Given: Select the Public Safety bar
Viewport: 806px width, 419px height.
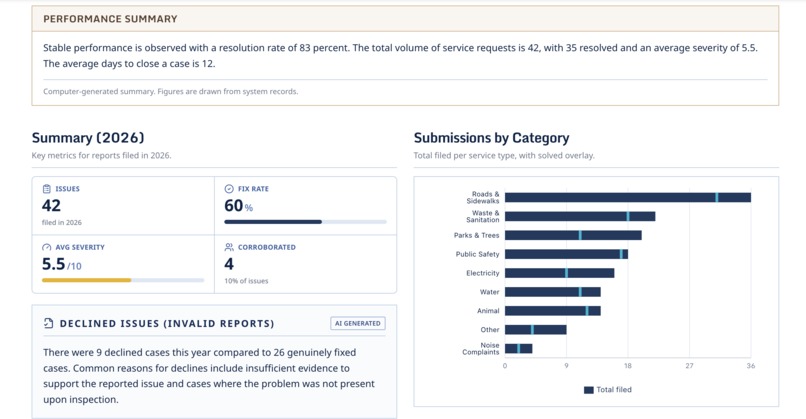Looking at the screenshot, I should (566, 254).
